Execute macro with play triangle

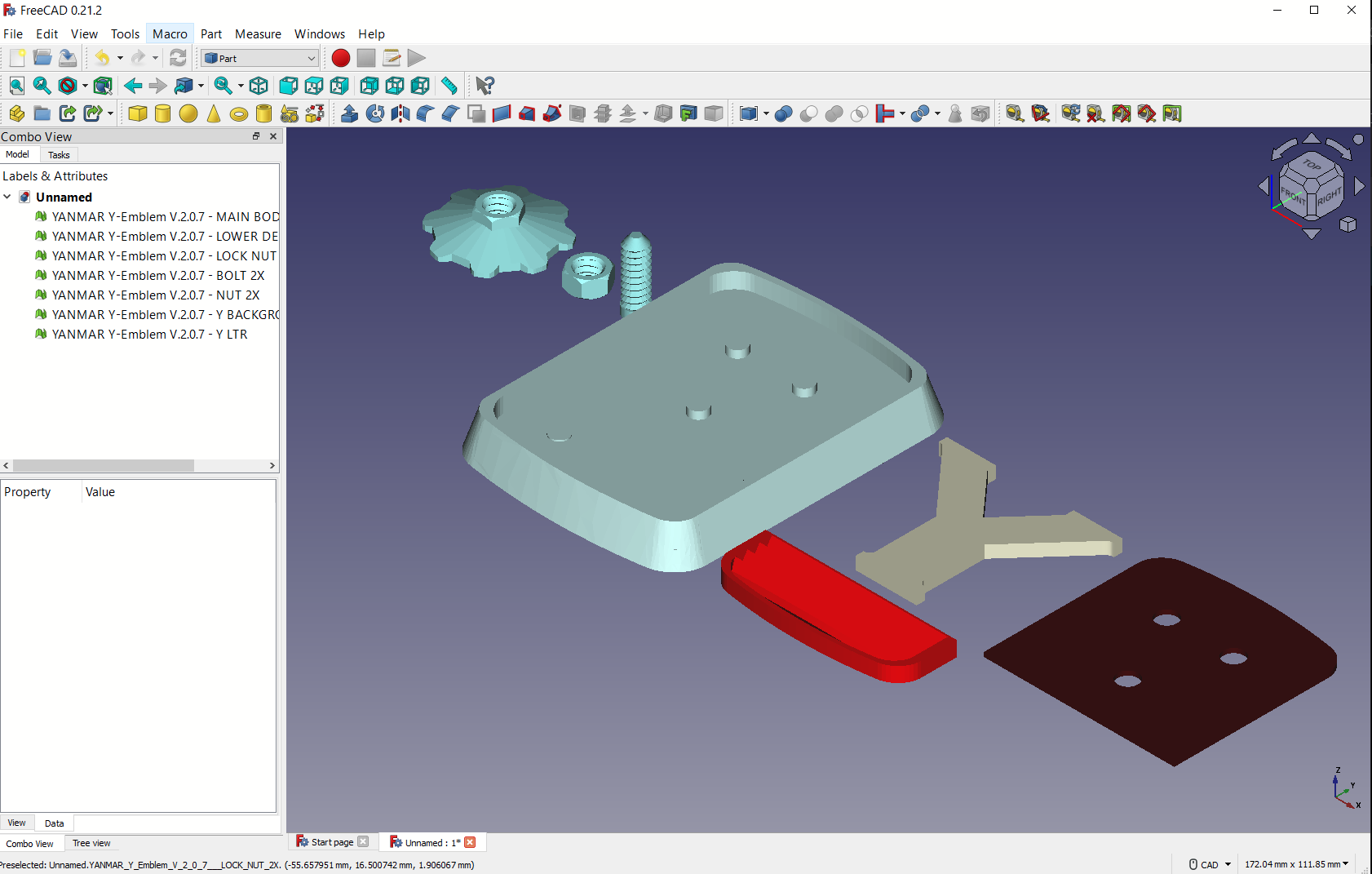click(417, 58)
